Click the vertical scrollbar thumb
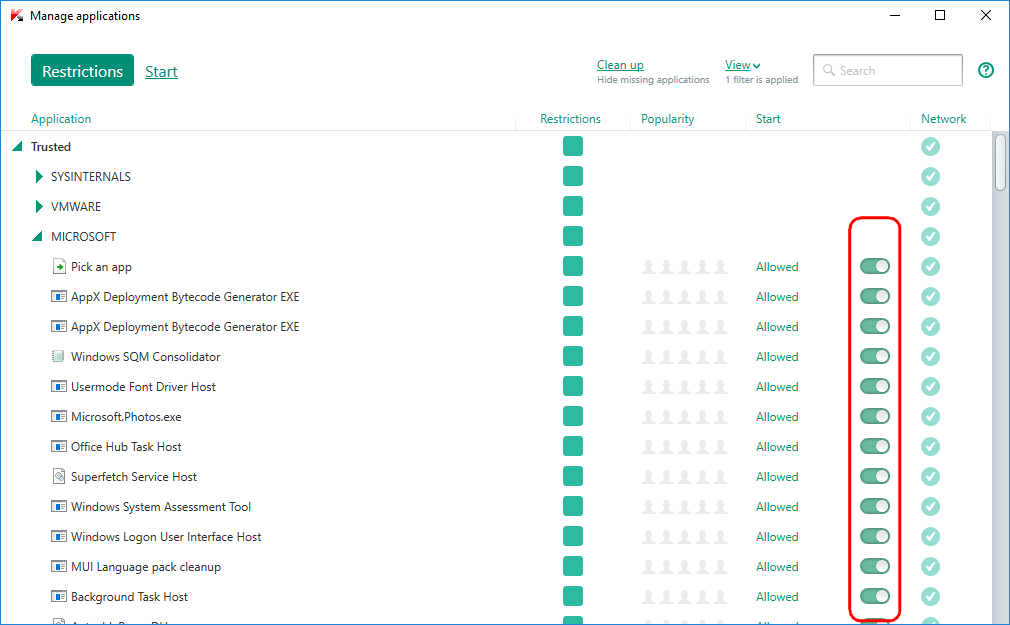This screenshot has height=625, width=1010. pyautogui.click(x=1000, y=162)
